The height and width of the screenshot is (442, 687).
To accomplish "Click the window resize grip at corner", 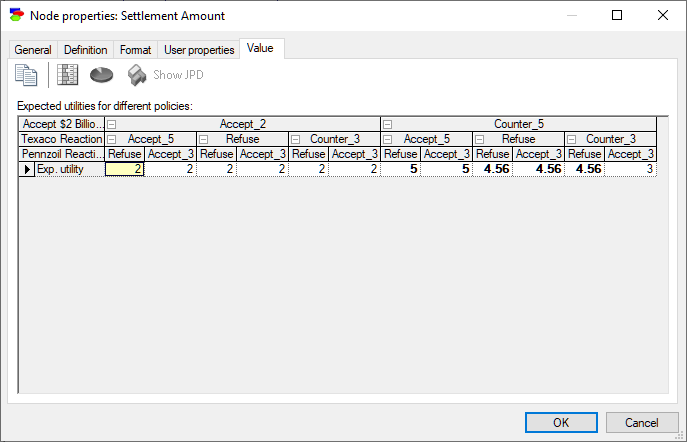I will click(680, 435).
